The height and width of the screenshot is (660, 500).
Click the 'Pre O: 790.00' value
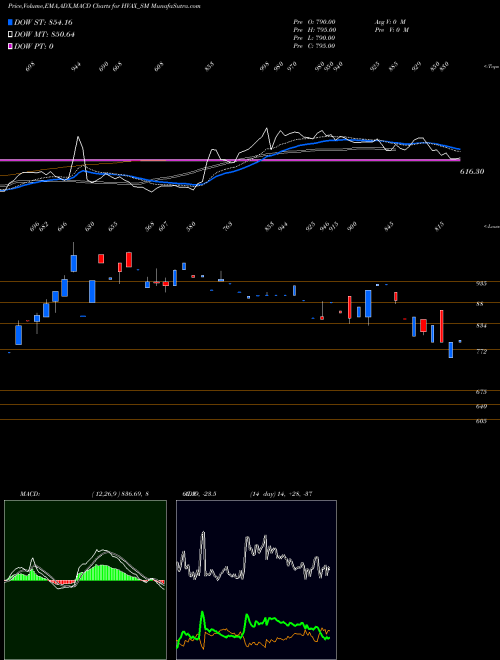pyautogui.click(x=314, y=22)
